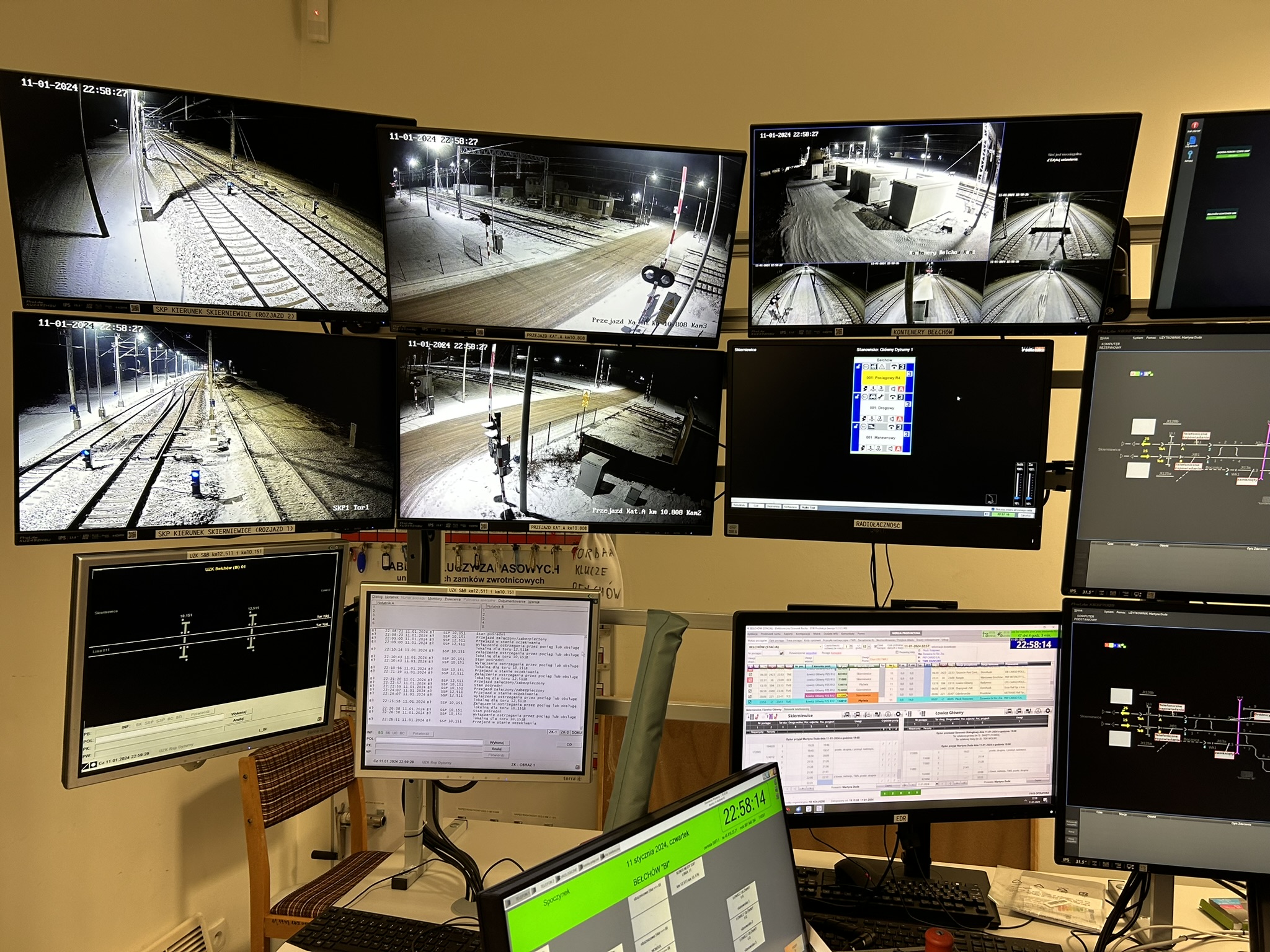The width and height of the screenshot is (1270, 952).
Task: Switch to the Dziennik telefoniczny tab
Action: tap(796, 709)
